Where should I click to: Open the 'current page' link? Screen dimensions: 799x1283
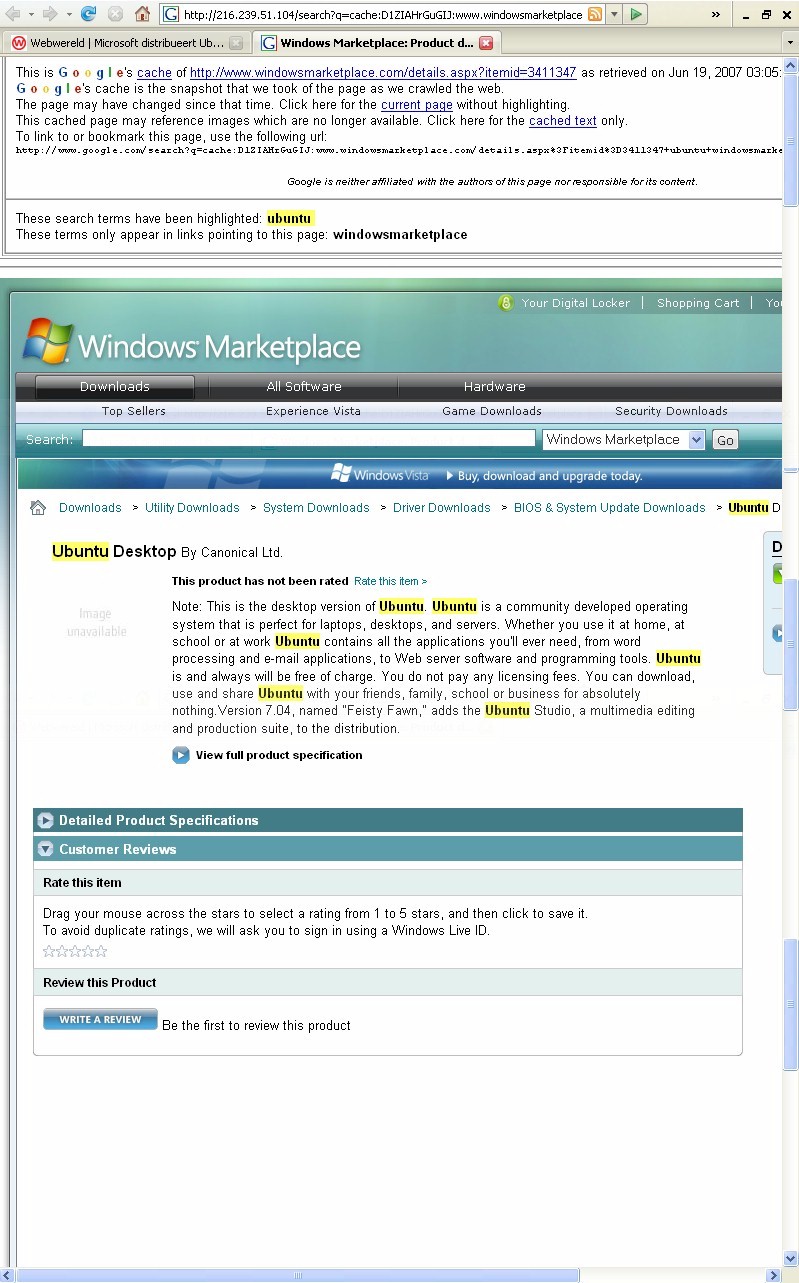tap(417, 105)
